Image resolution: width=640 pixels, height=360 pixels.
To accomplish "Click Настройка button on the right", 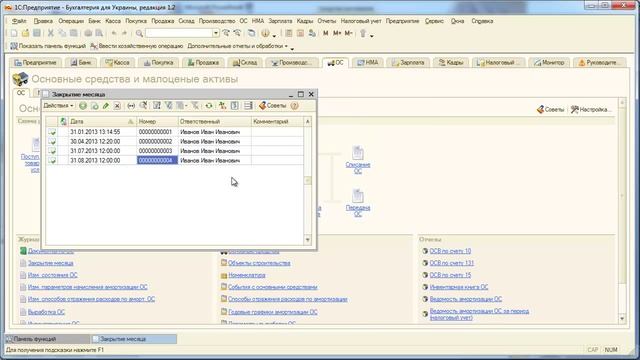I will [591, 109].
